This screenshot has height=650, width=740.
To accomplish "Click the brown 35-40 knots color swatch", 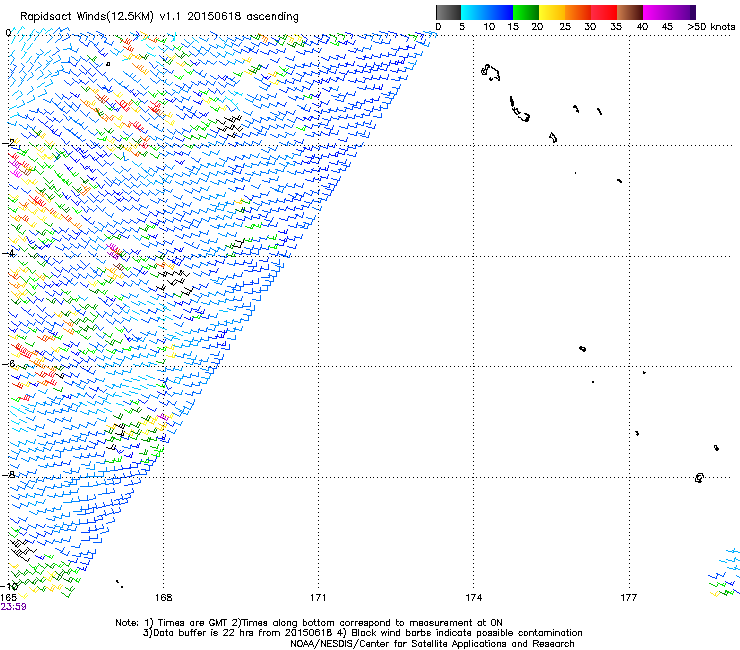I will [630, 12].
